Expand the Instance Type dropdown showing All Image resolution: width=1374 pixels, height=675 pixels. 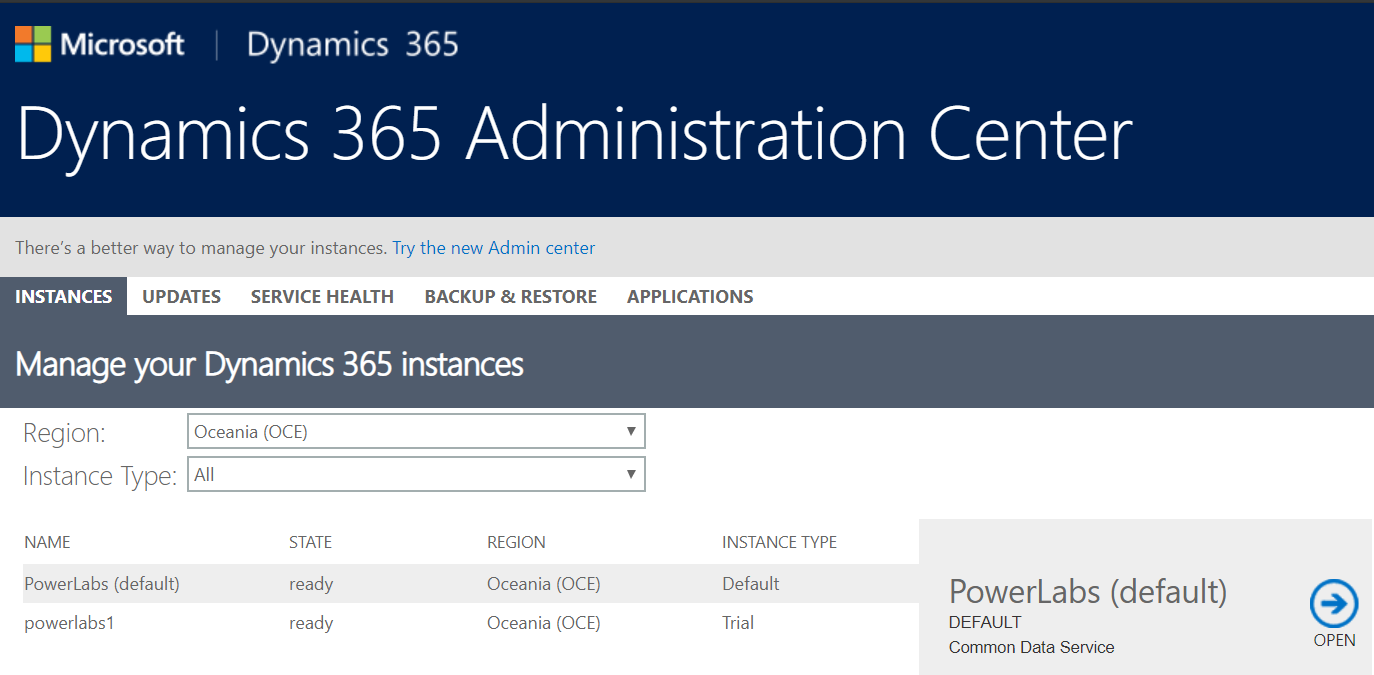pyautogui.click(x=416, y=475)
